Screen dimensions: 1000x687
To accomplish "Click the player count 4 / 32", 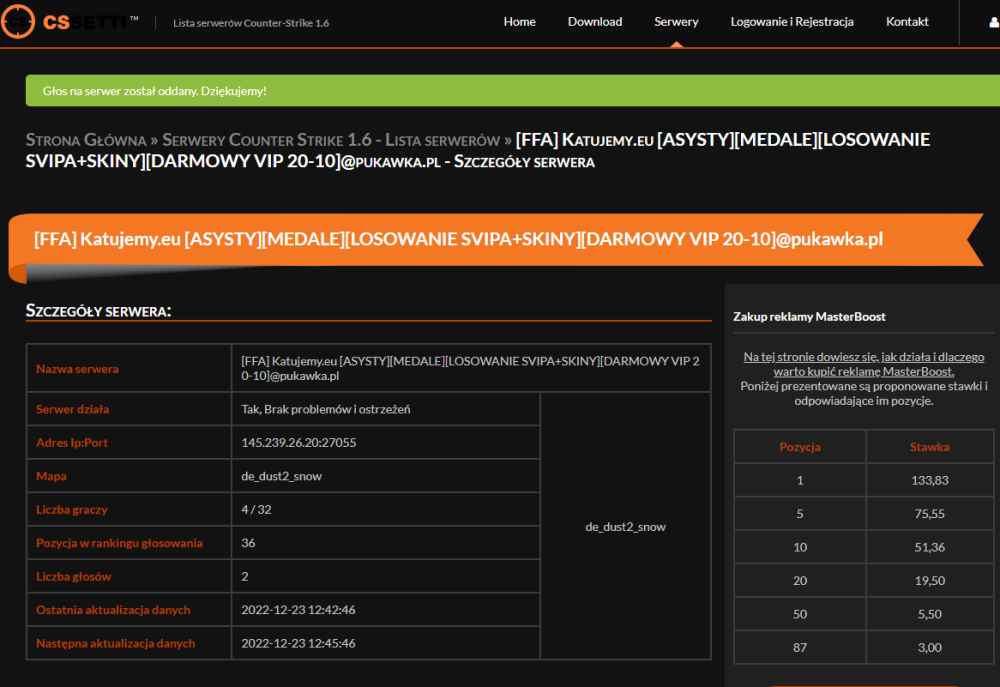I will [x=256, y=510].
